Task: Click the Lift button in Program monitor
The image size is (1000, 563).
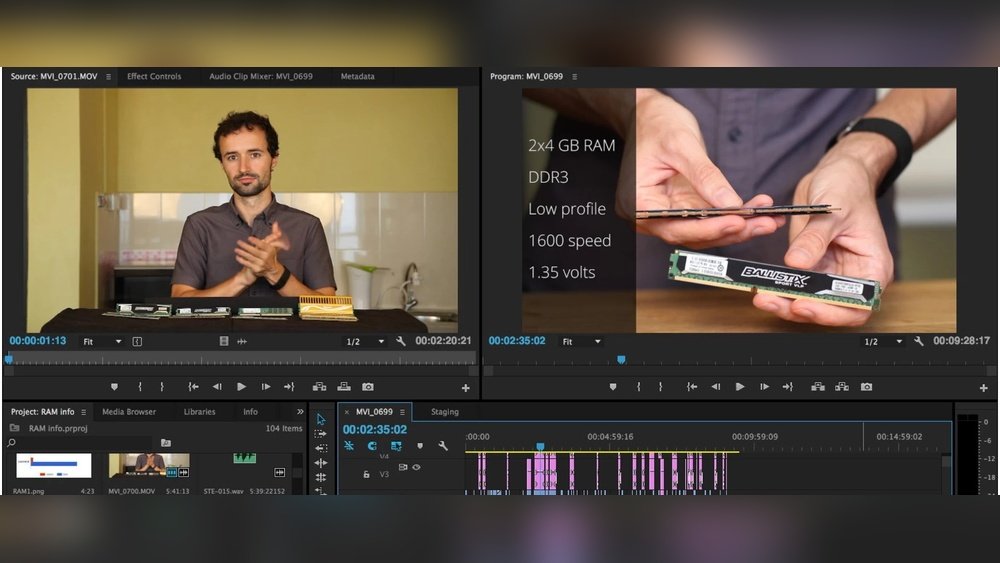Action: (x=817, y=387)
